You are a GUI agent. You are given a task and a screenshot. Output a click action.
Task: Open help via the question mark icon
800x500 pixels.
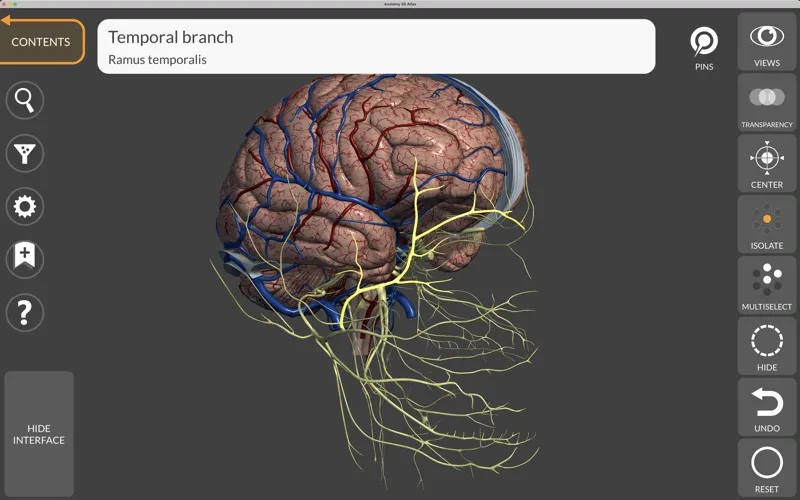pyautogui.click(x=24, y=312)
